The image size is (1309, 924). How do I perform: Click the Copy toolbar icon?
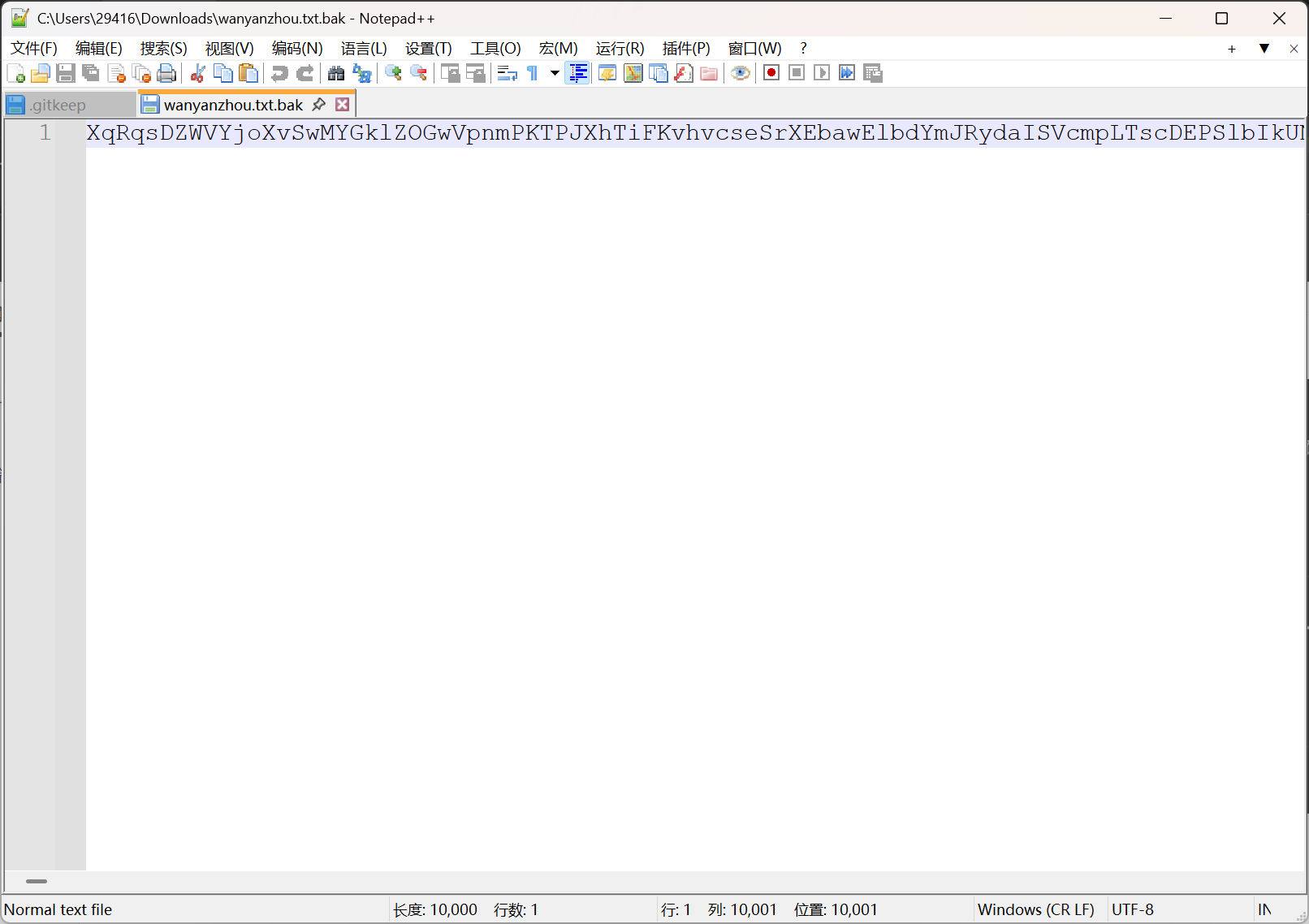tap(222, 74)
